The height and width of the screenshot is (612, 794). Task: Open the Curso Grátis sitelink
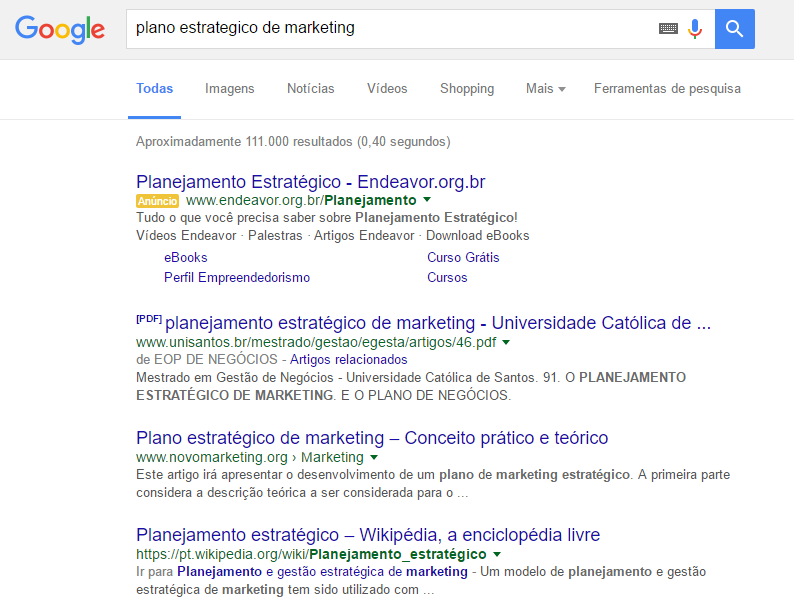pyautogui.click(x=463, y=257)
